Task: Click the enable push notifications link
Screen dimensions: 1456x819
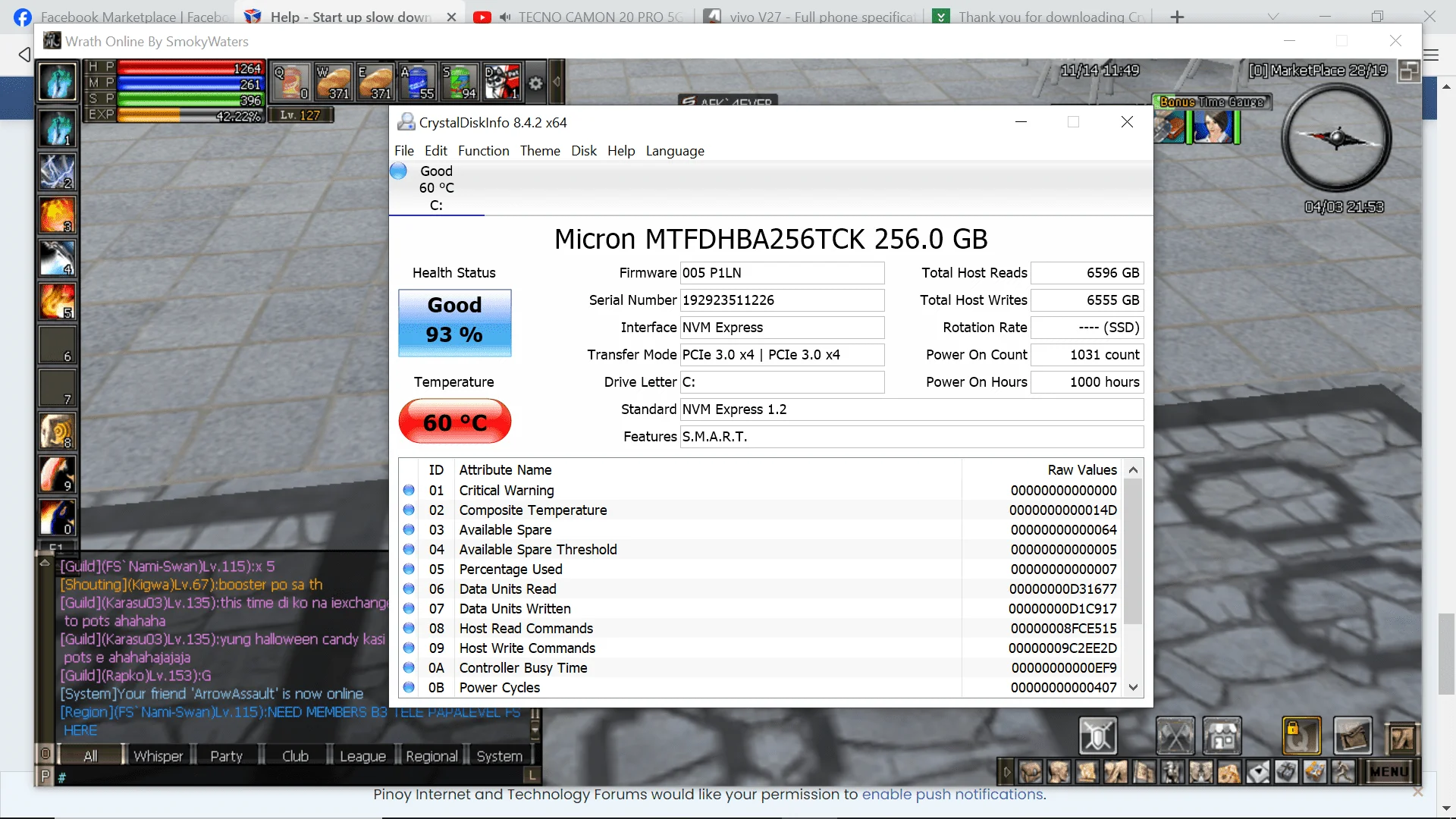Action: coord(952,794)
